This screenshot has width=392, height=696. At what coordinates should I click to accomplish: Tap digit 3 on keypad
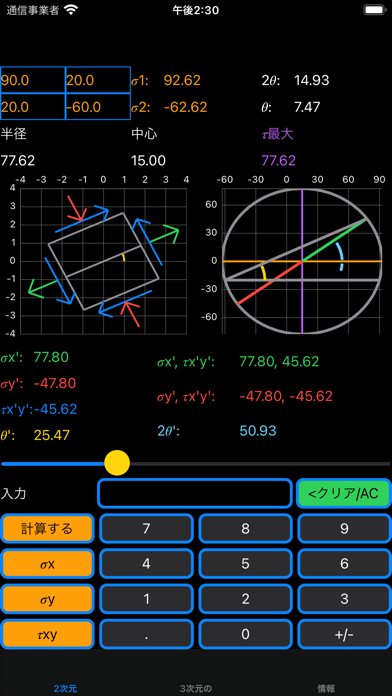[344, 599]
